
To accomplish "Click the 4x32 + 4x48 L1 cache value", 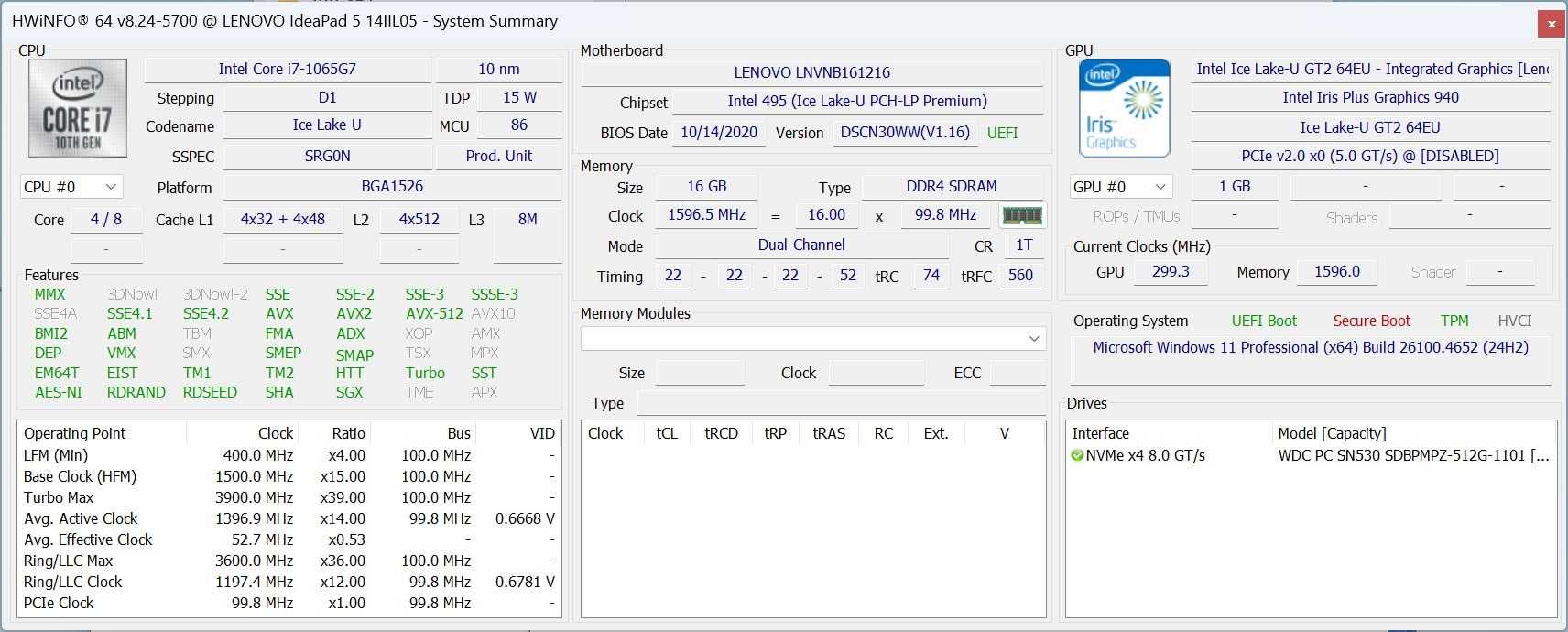I will click(283, 220).
